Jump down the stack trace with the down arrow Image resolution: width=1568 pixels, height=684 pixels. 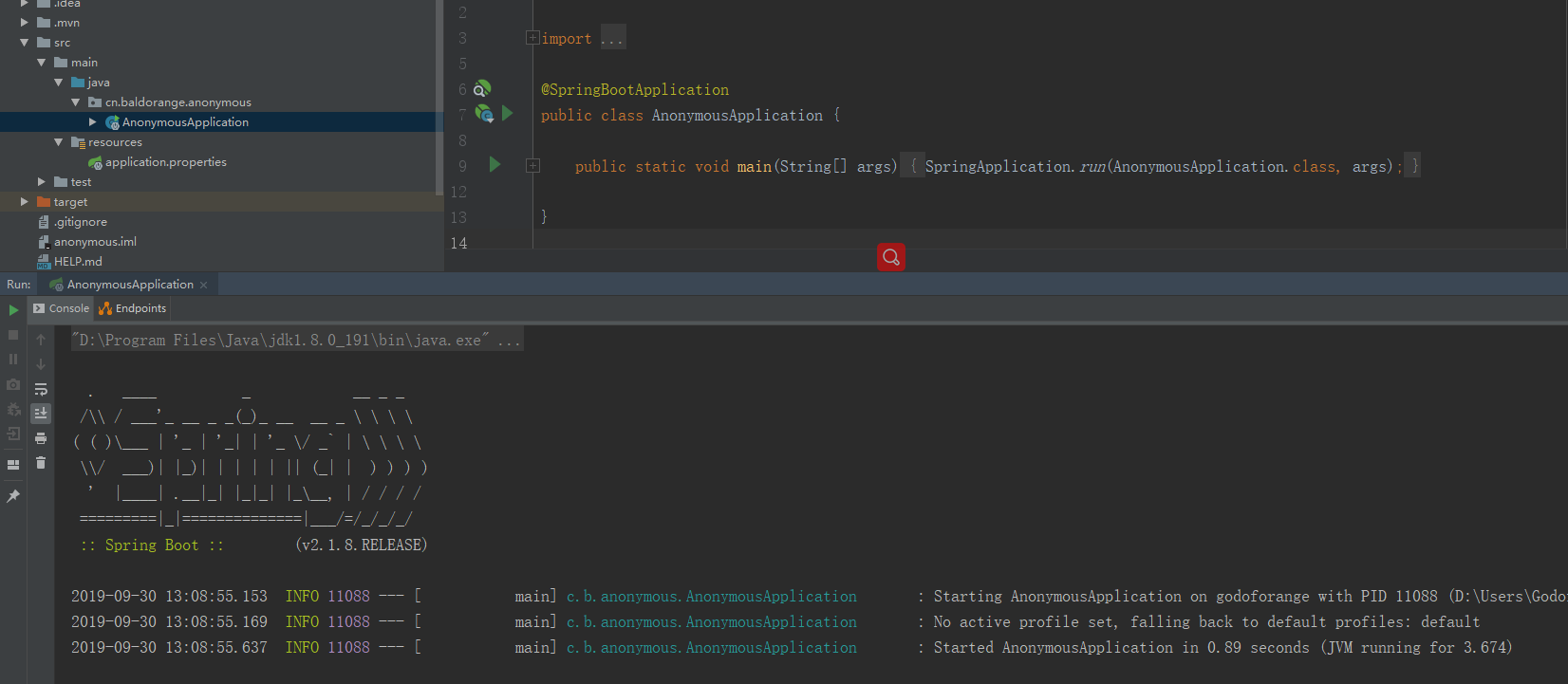tap(41, 364)
